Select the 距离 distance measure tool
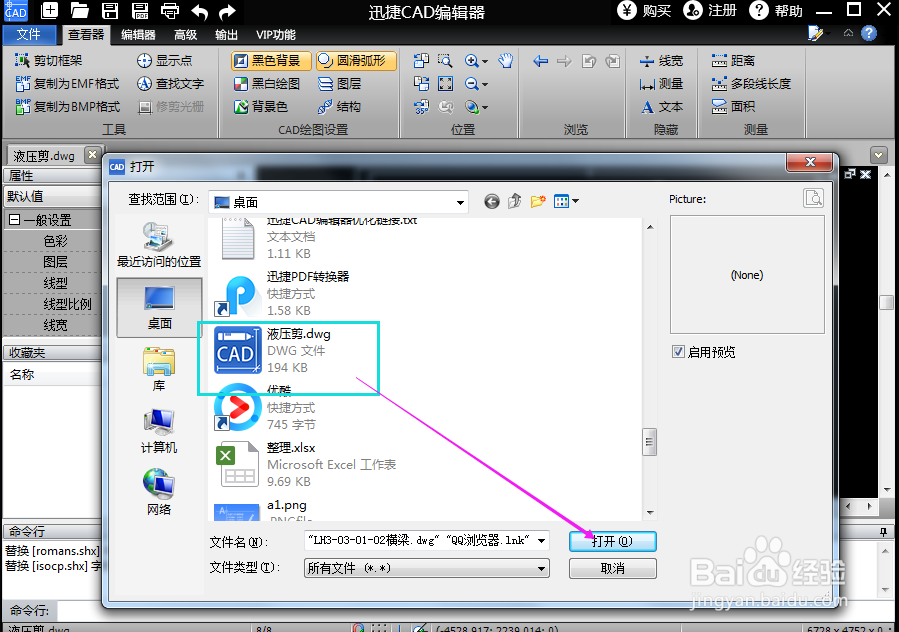 (x=733, y=60)
